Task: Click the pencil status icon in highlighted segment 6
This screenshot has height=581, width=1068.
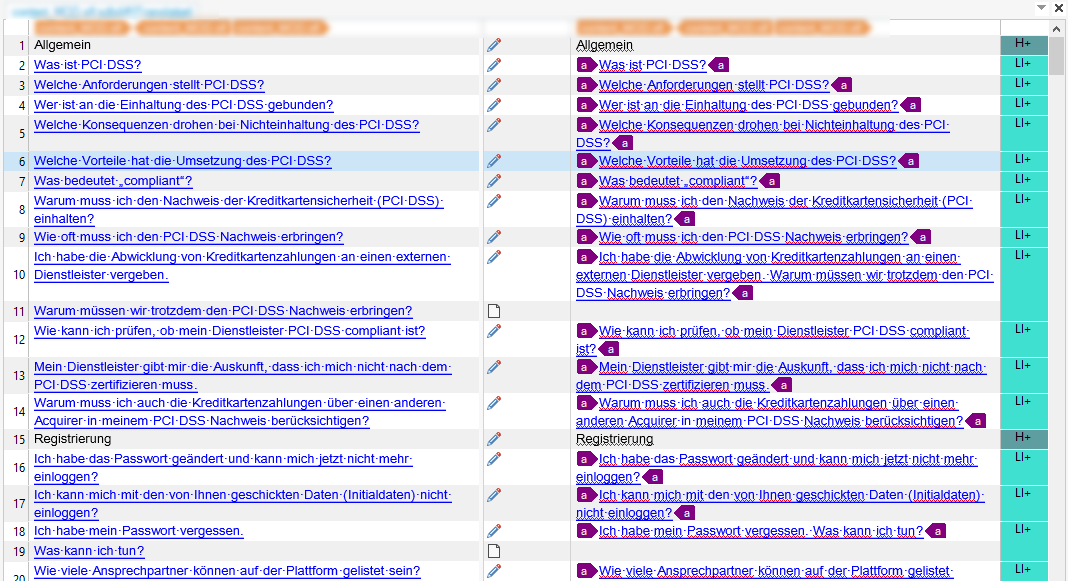Action: coord(494,161)
